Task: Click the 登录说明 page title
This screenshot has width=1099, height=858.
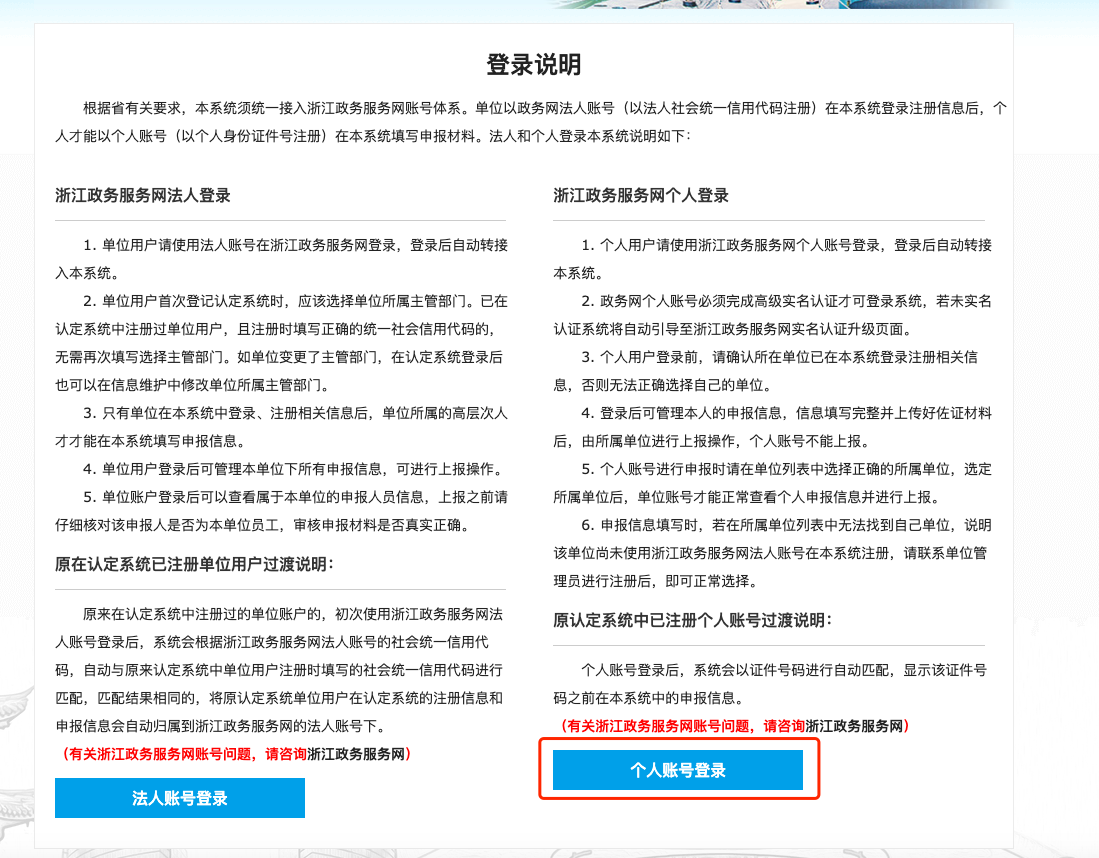Action: [x=534, y=64]
